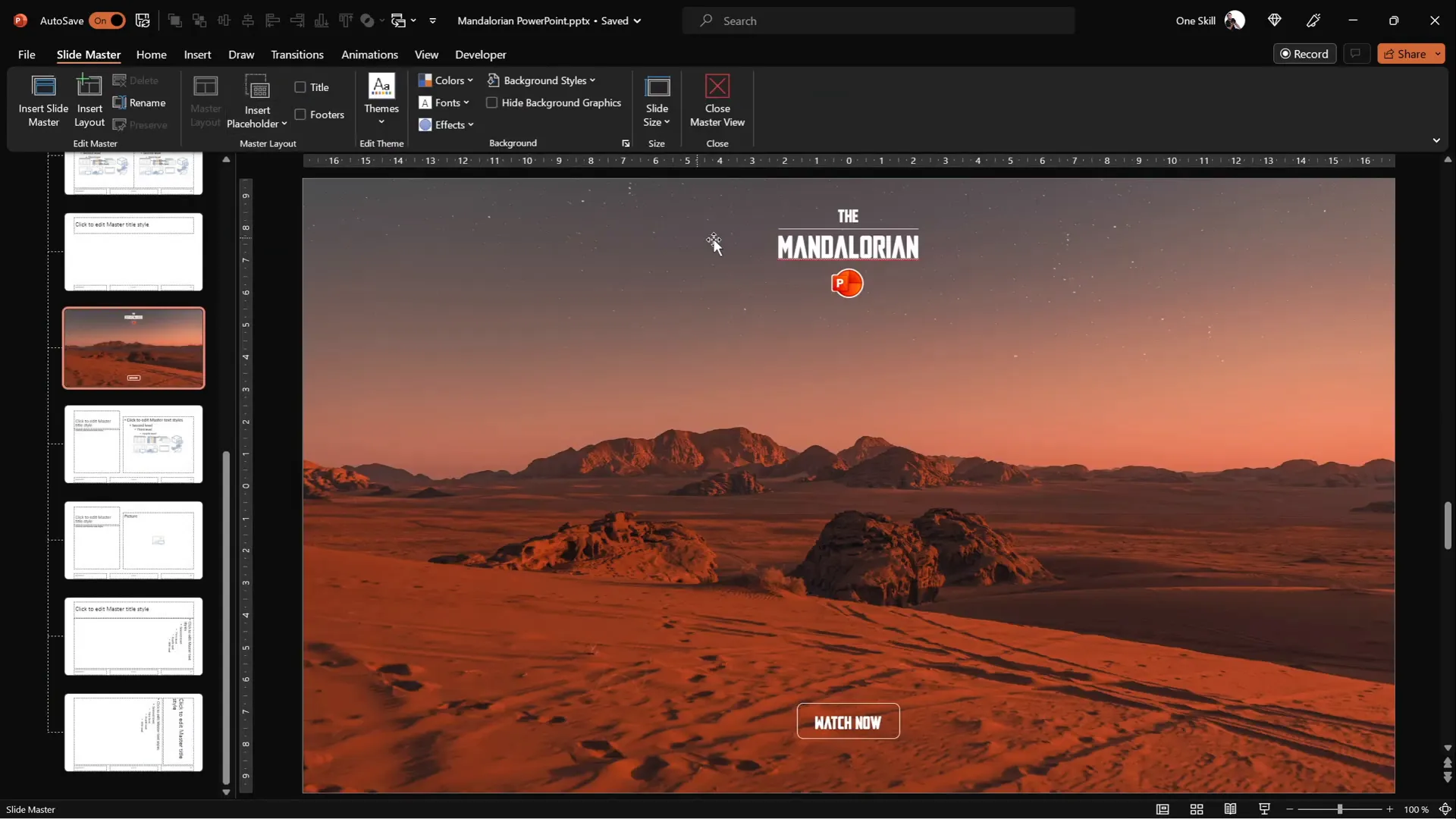Click the merge shapes icon in quick access toolbar
Image resolution: width=1456 pixels, height=819 pixels.
pyautogui.click(x=368, y=20)
